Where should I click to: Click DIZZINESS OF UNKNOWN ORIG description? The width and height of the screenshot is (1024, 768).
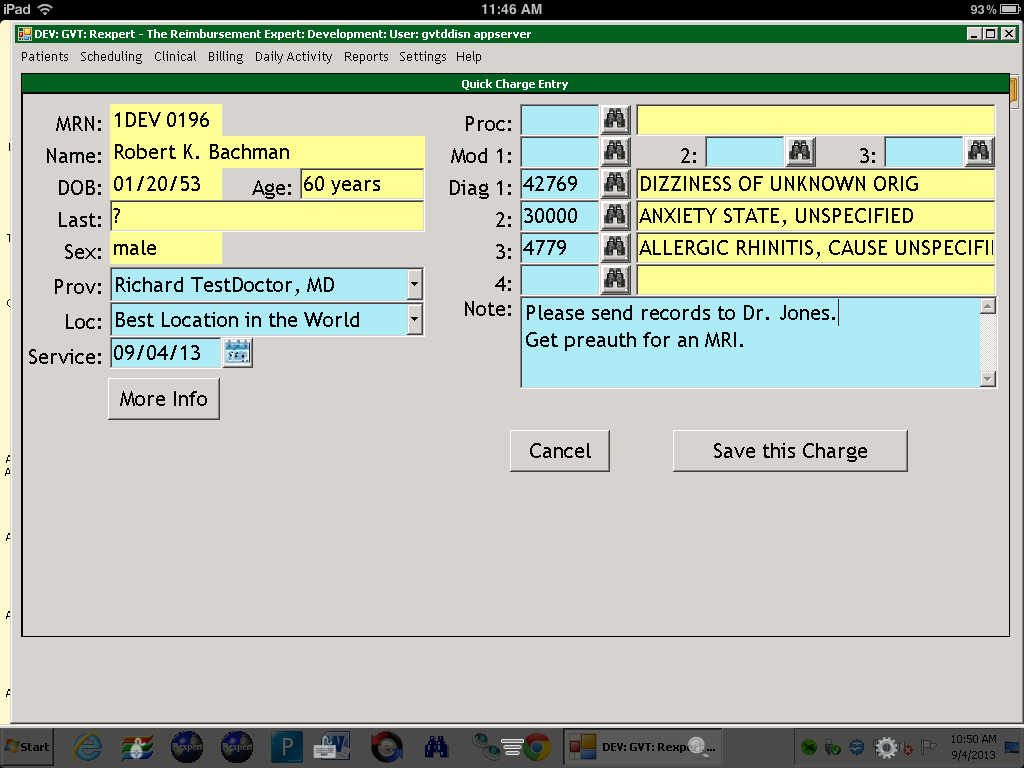[816, 184]
